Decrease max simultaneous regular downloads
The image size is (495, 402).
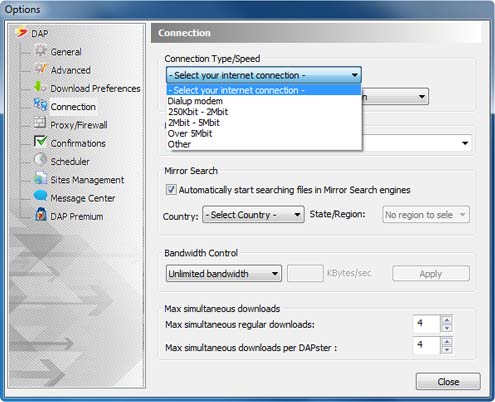447,328
